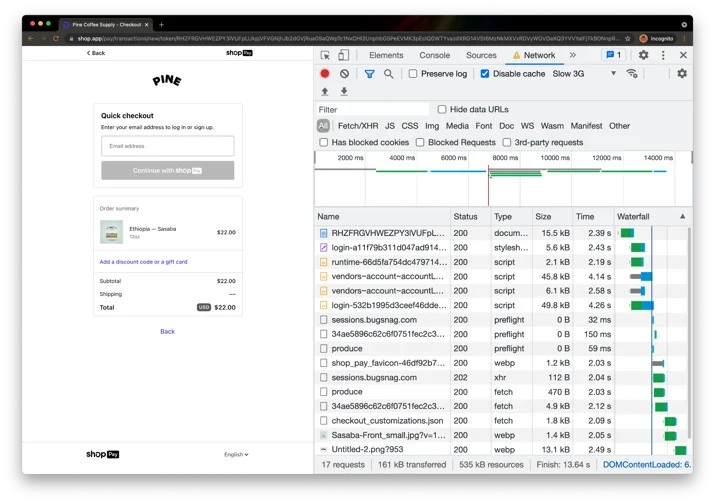Open the network search magnifier icon

coord(389,73)
